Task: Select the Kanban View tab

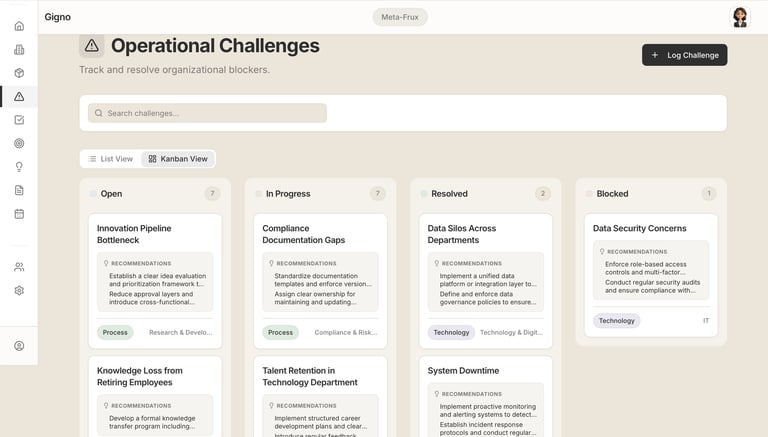Action: [x=178, y=159]
